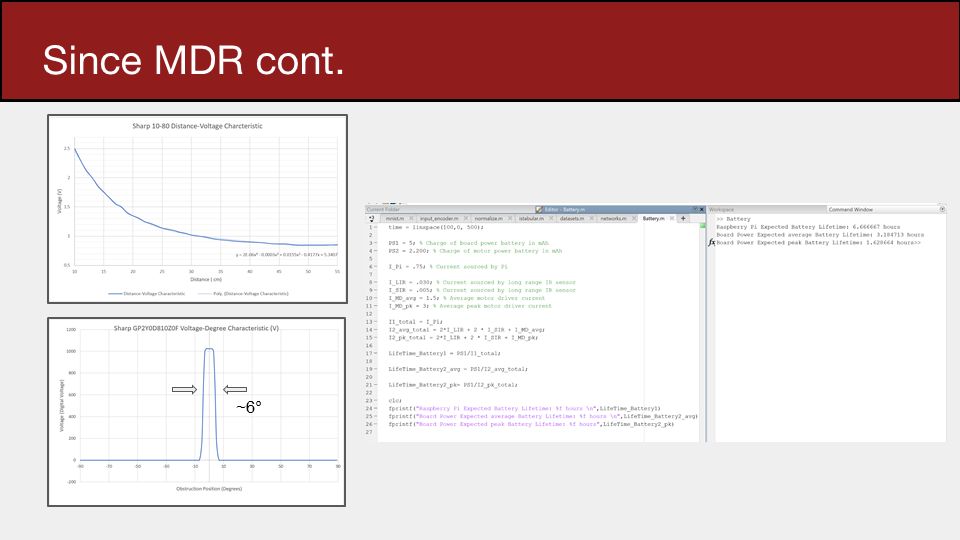This screenshot has width=960, height=540.
Task: Close the datasets.m tab with its X
Action: point(591,219)
